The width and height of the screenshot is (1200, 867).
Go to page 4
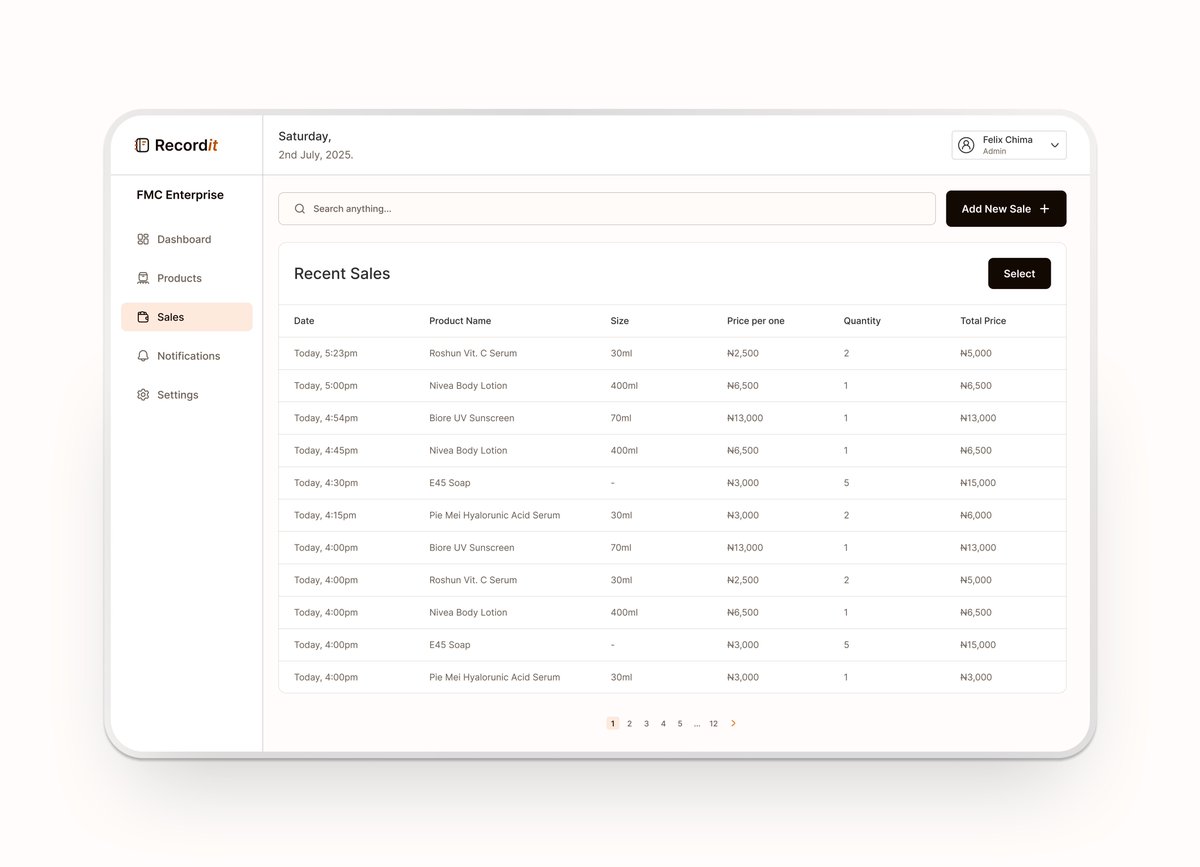[663, 723]
